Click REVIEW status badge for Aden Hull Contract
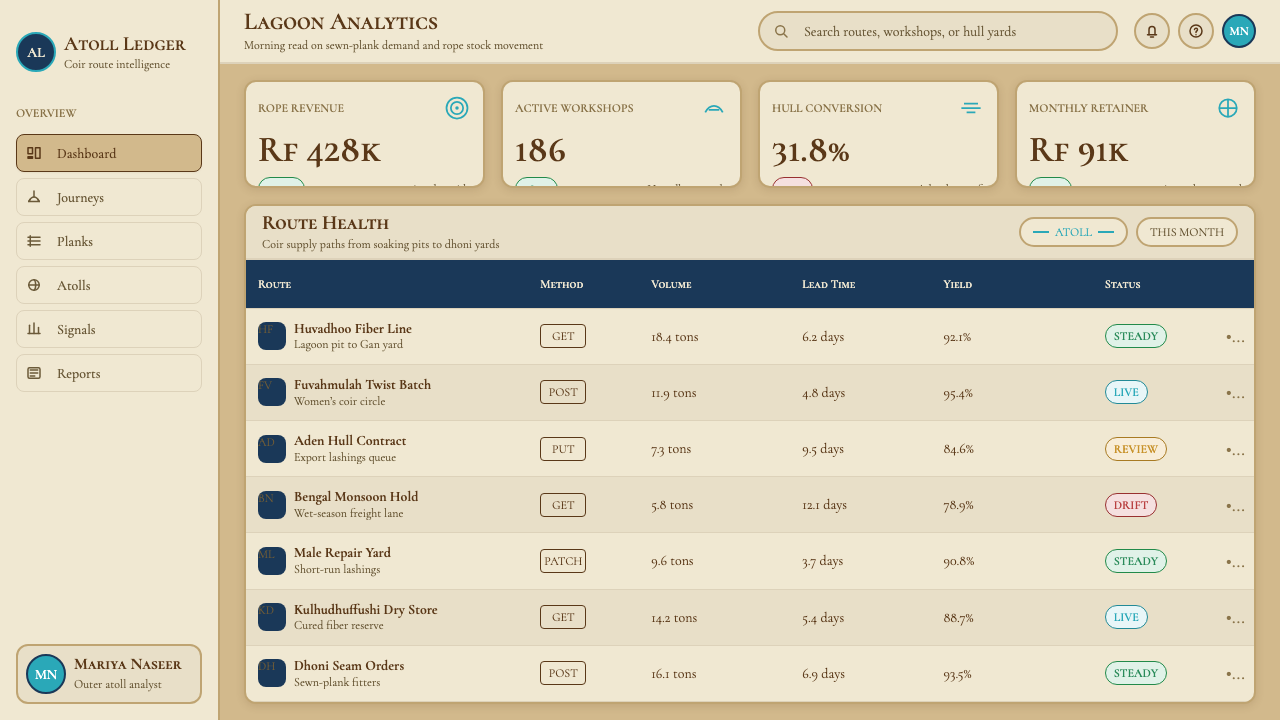Image resolution: width=1280 pixels, height=720 pixels. (1136, 449)
